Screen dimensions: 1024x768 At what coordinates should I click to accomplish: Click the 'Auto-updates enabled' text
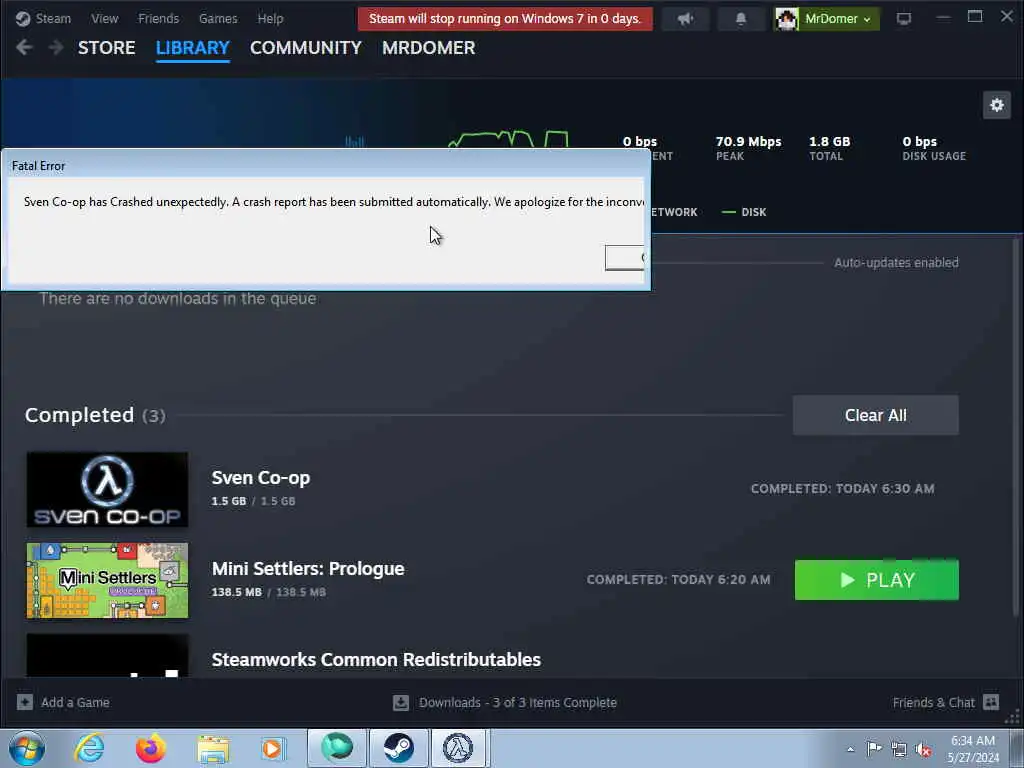[x=896, y=263]
